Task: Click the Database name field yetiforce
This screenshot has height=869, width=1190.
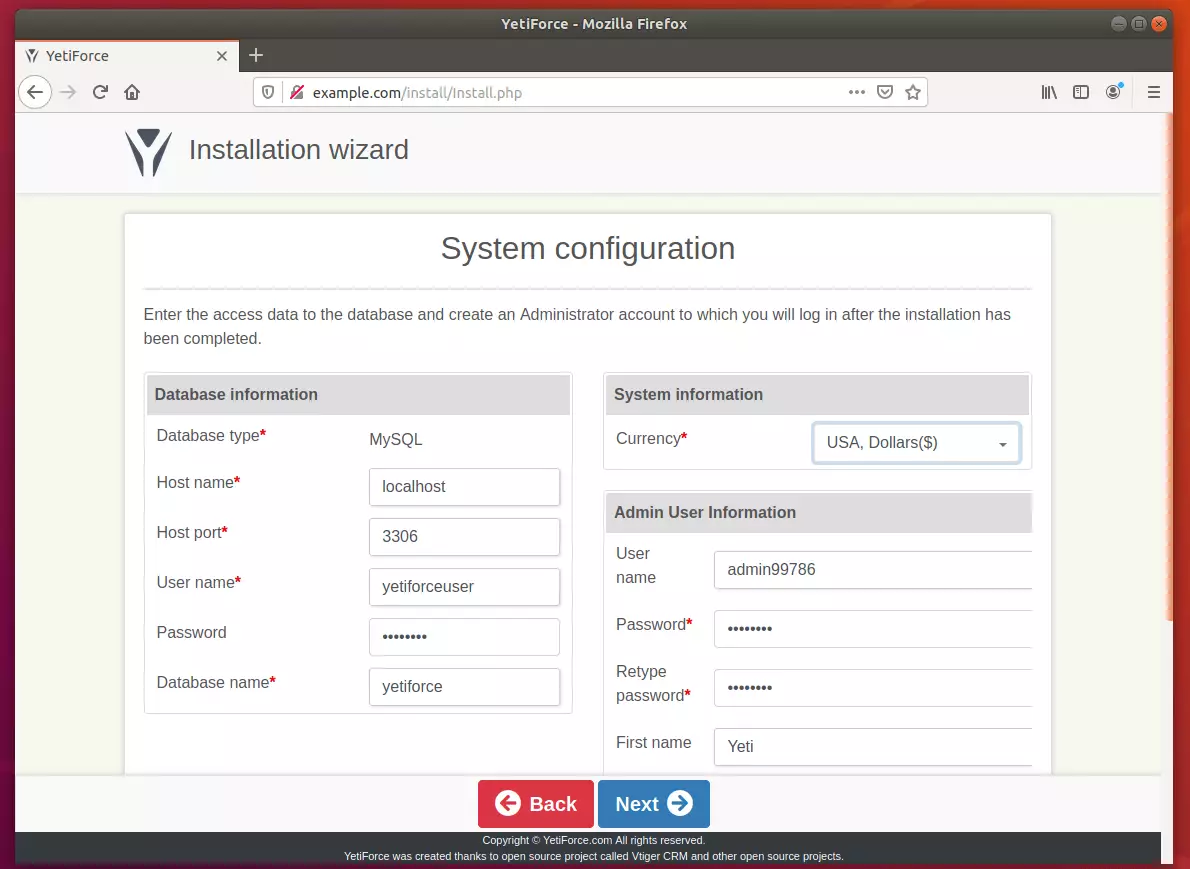Action: pyautogui.click(x=464, y=687)
